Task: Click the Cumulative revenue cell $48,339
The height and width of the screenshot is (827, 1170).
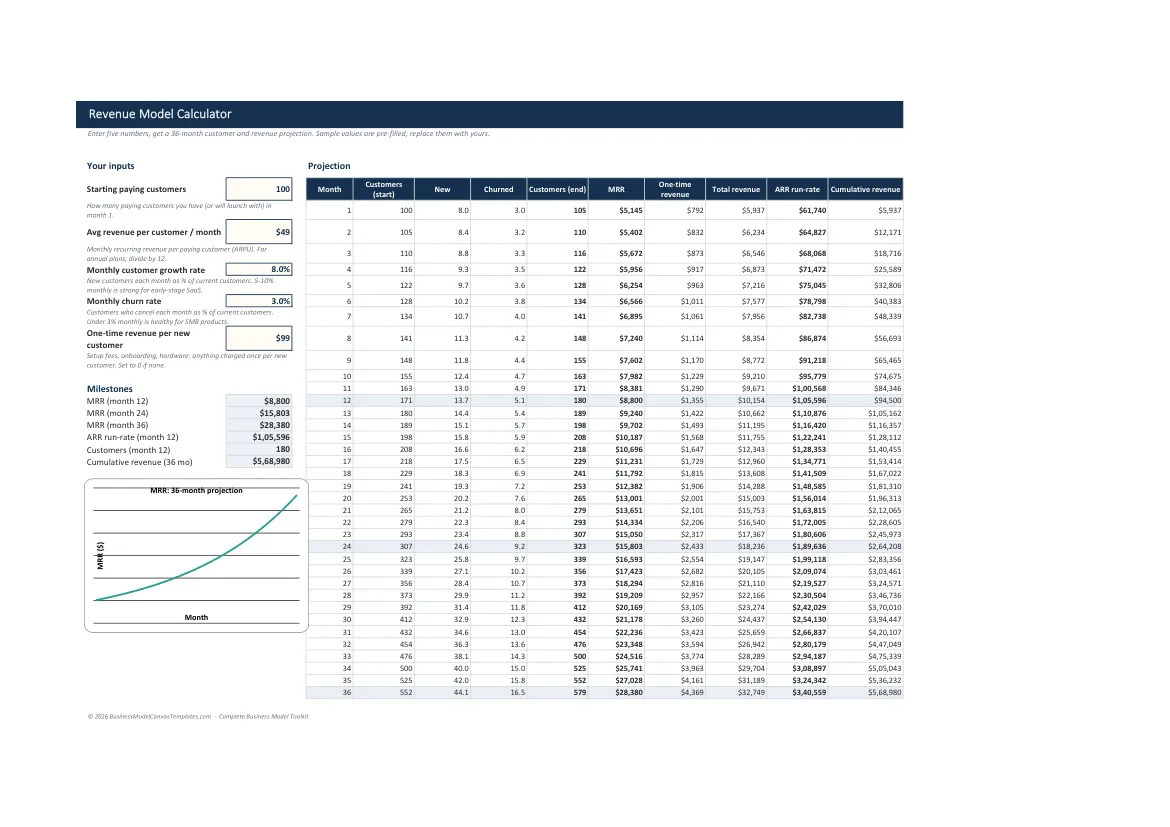Action: (x=866, y=316)
